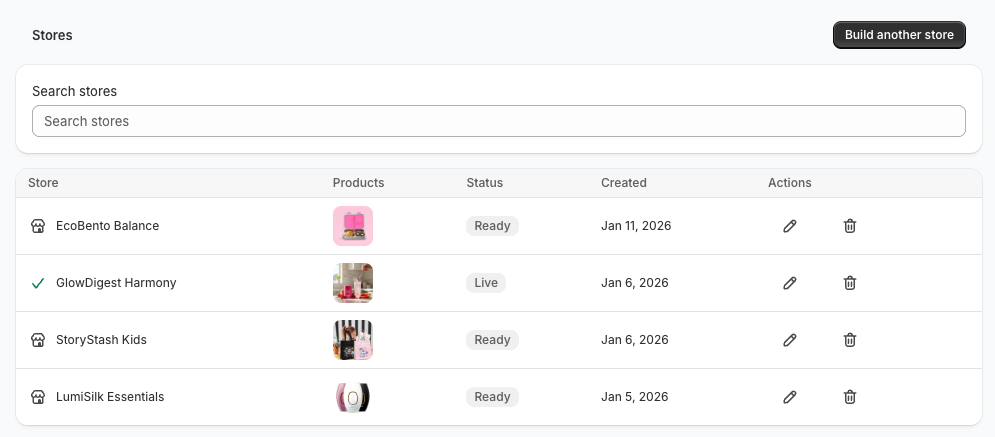Viewport: 995px width, 437px height.
Task: View the StoryStash Kids product image
Action: click(x=353, y=340)
